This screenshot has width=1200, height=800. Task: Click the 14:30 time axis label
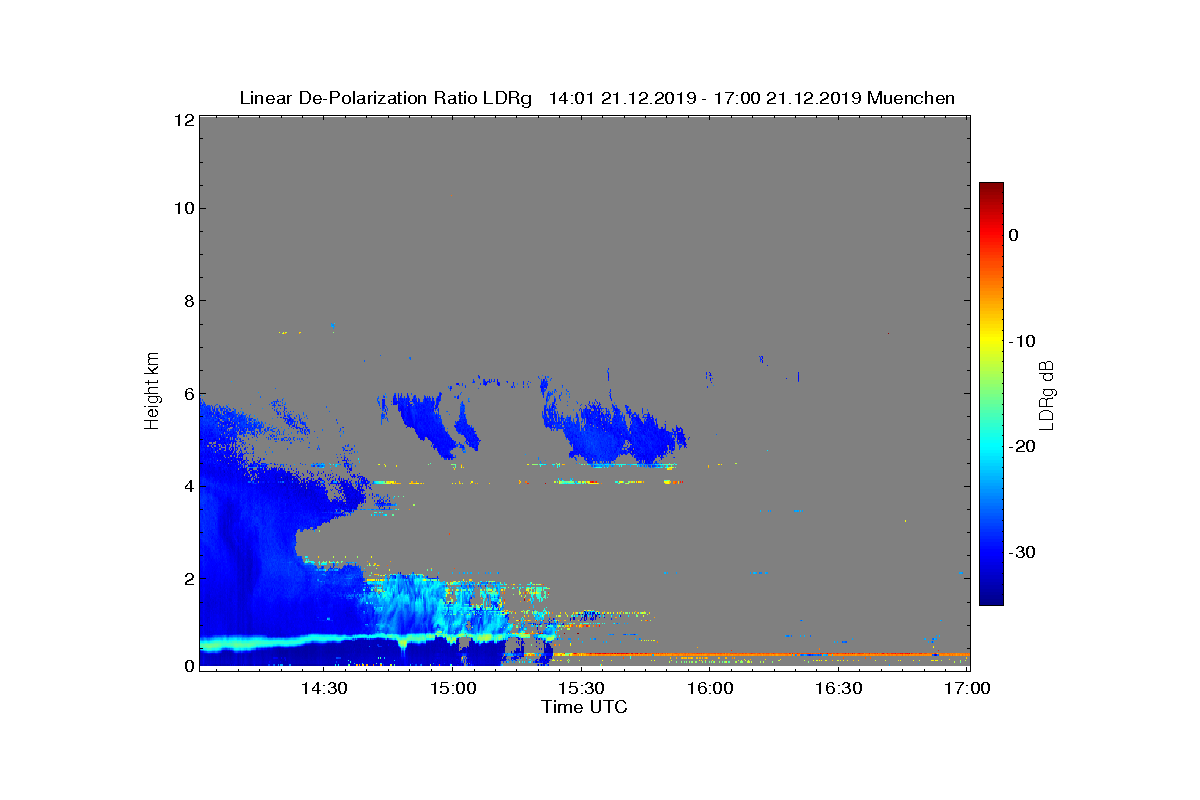coord(324,689)
